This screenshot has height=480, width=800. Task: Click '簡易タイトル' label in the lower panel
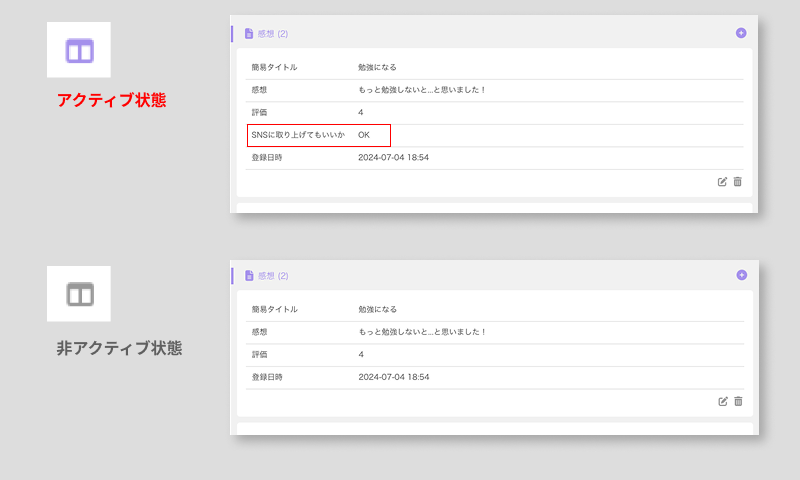(274, 309)
